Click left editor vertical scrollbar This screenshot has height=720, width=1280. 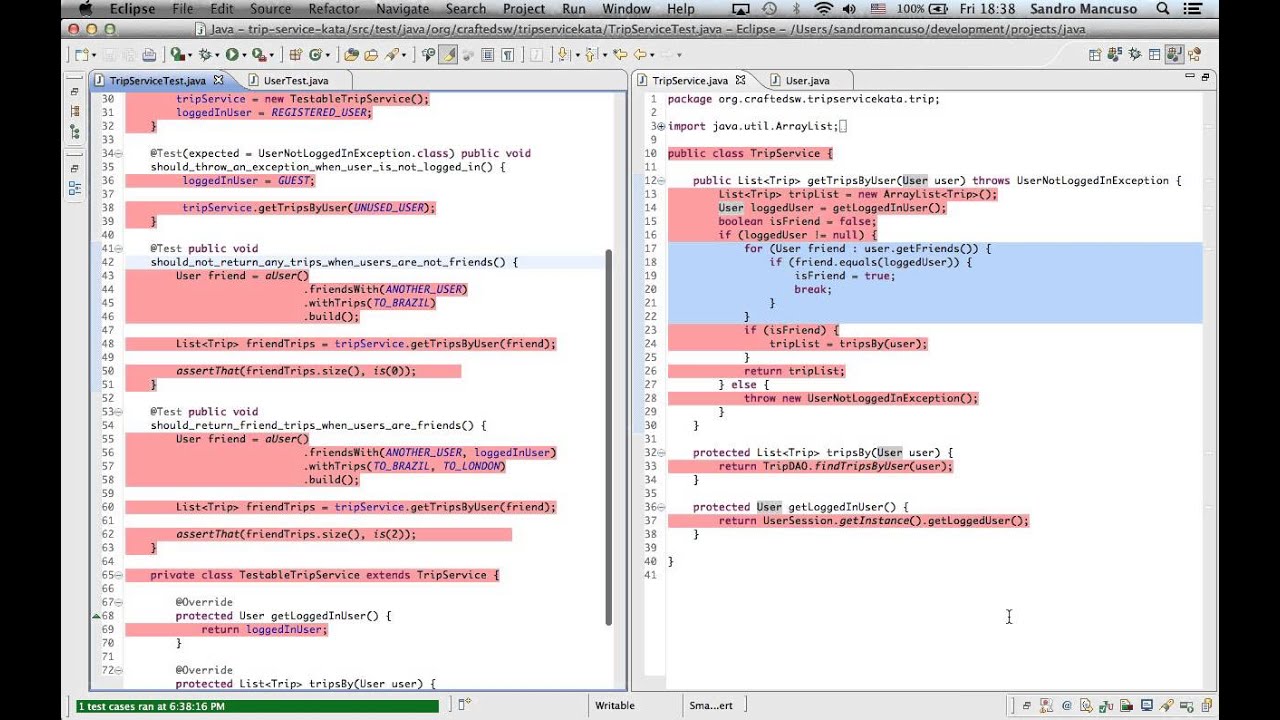tap(607, 438)
